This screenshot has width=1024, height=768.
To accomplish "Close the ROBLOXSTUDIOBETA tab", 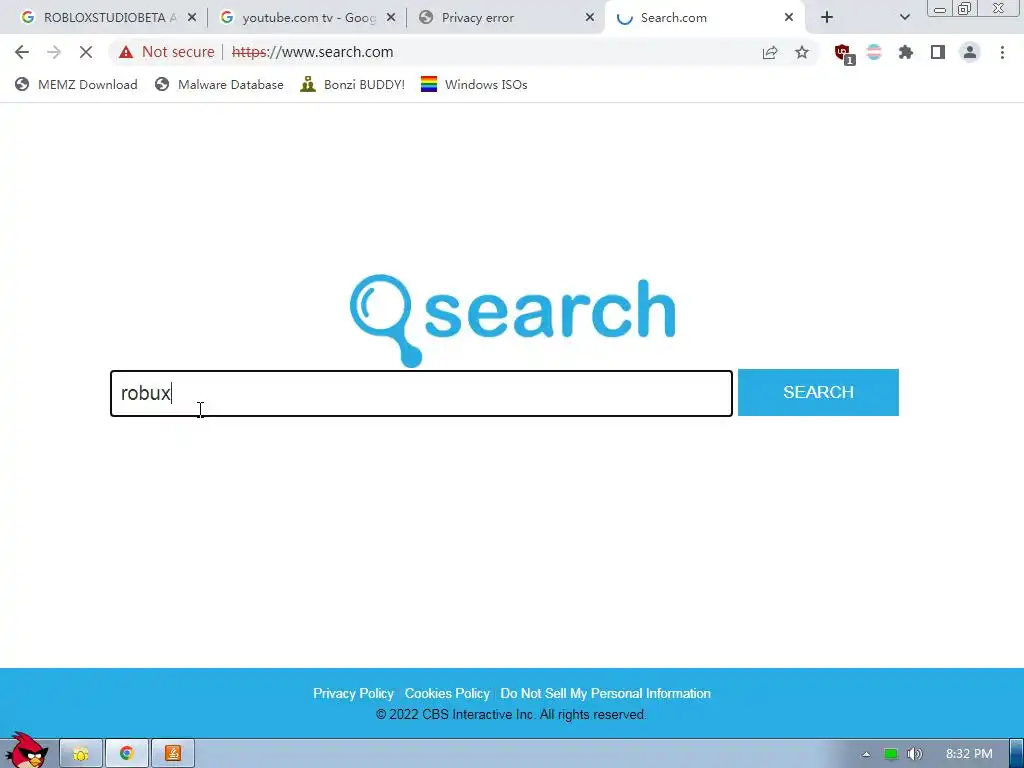I will click(x=192, y=18).
